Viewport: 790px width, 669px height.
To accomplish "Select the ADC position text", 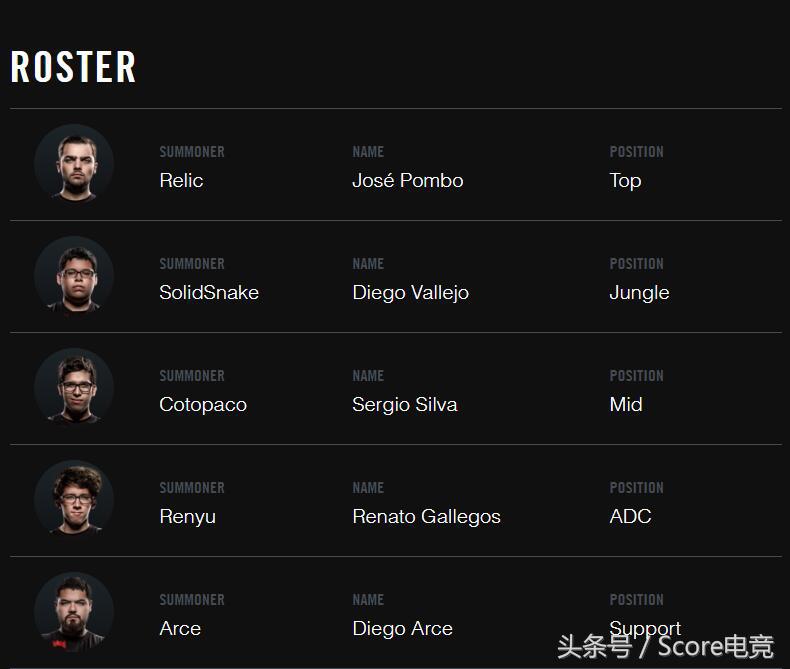I will 630,517.
